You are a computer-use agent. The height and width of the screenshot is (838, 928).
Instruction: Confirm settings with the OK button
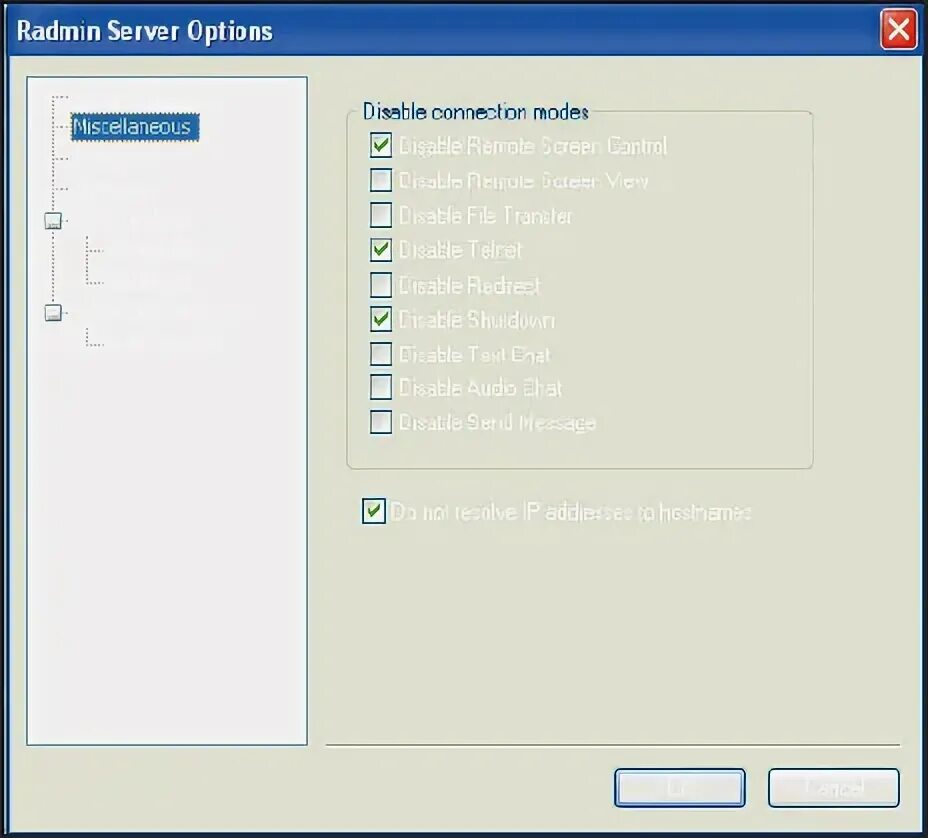[679, 788]
